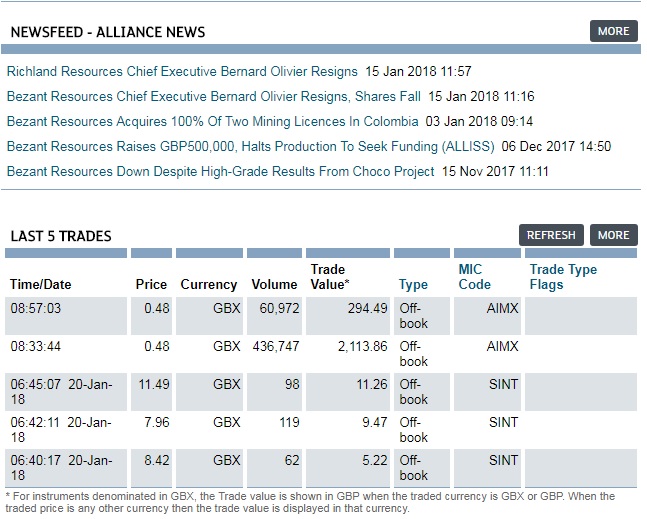Select the 06 Dec 2017 14:50 timestamp
Image resolution: width=647 pixels, height=519 pixels.
click(x=556, y=146)
